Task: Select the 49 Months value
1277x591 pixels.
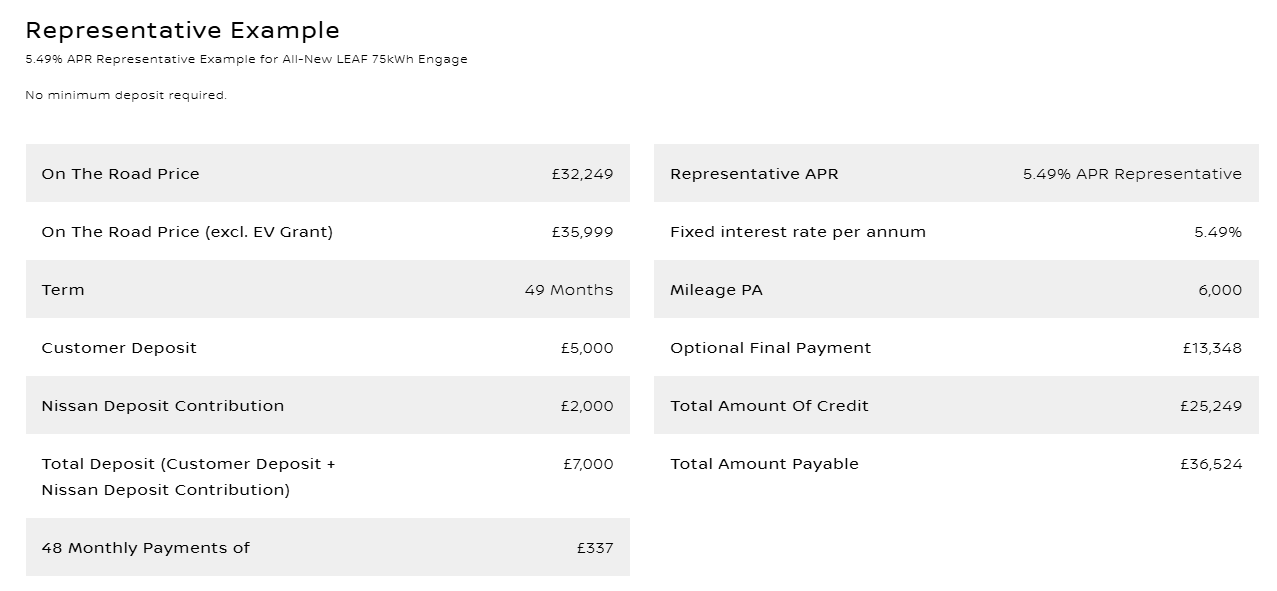Action: 568,290
